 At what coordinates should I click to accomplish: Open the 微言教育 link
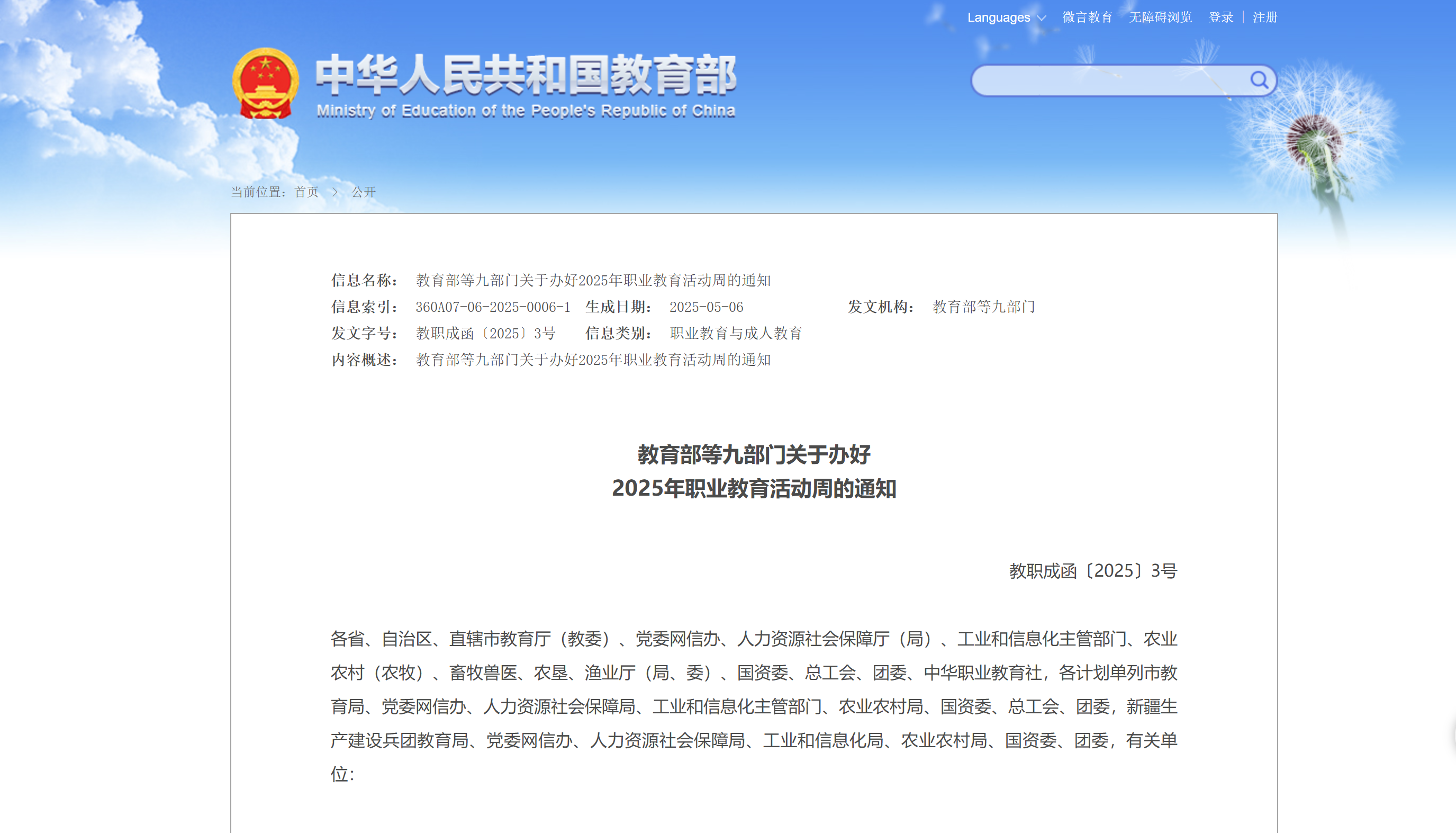[x=1087, y=17]
